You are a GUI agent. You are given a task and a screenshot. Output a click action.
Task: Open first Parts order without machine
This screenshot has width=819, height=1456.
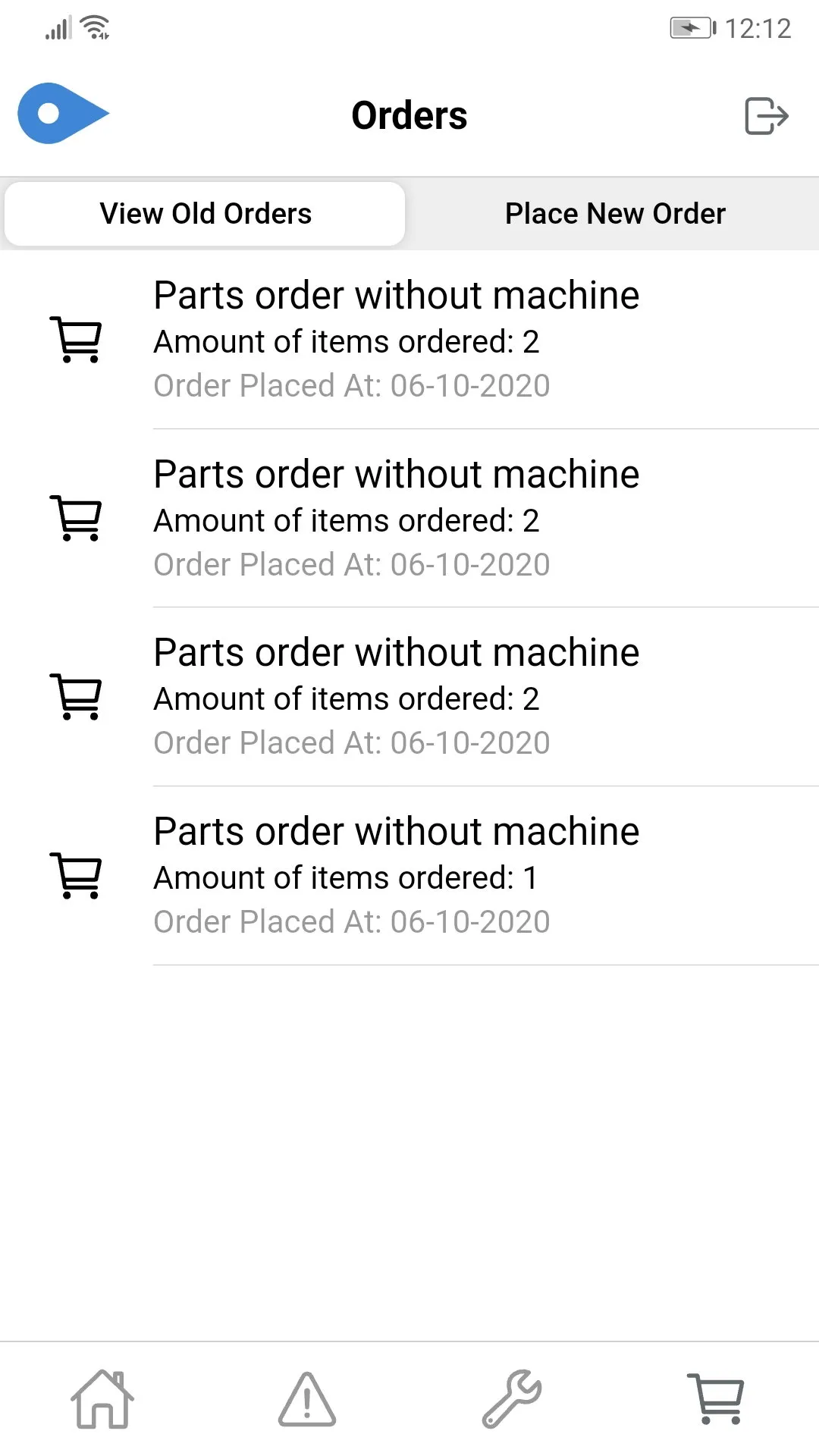coord(409,340)
